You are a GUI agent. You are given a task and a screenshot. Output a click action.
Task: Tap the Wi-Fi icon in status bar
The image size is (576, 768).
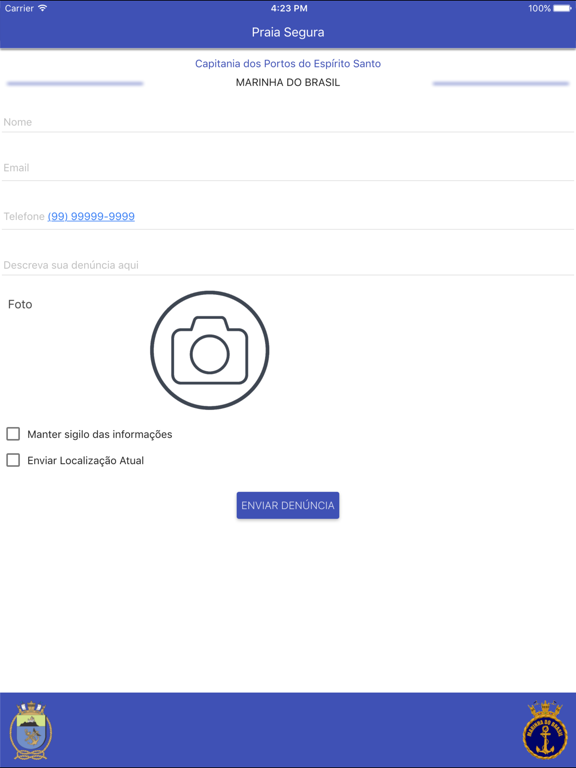pyautogui.click(x=43, y=8)
